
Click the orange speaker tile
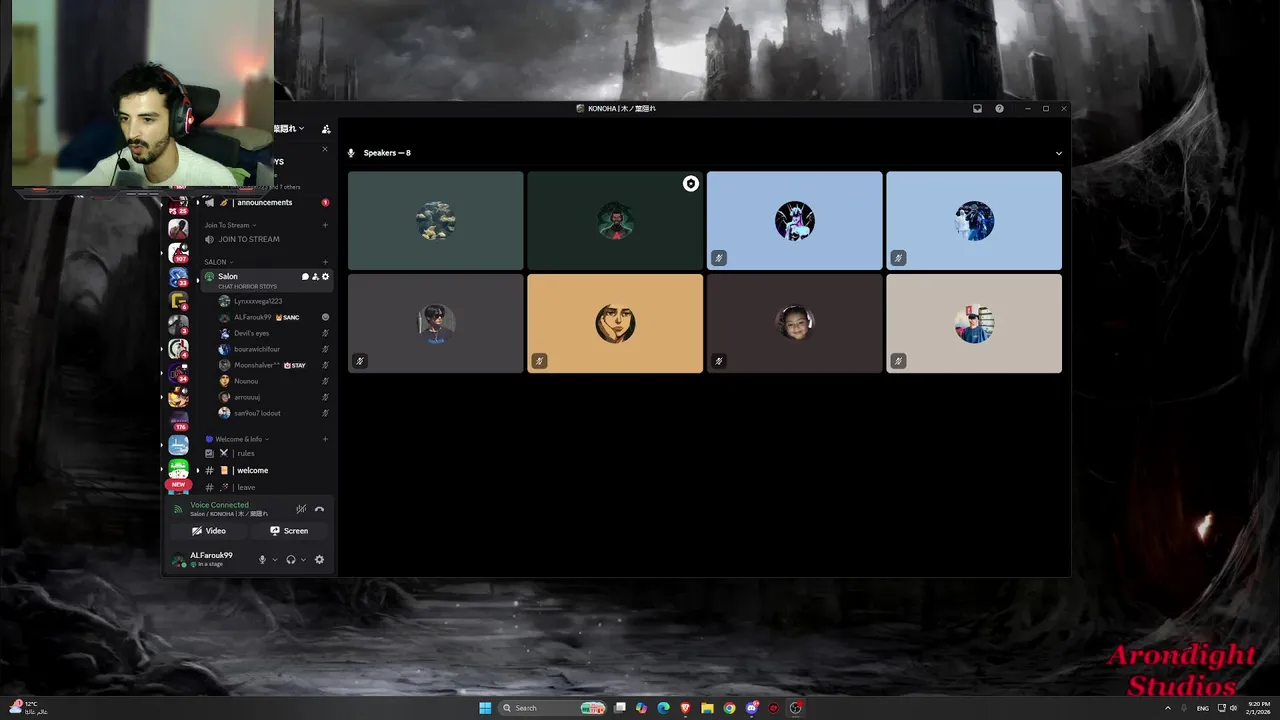click(615, 323)
